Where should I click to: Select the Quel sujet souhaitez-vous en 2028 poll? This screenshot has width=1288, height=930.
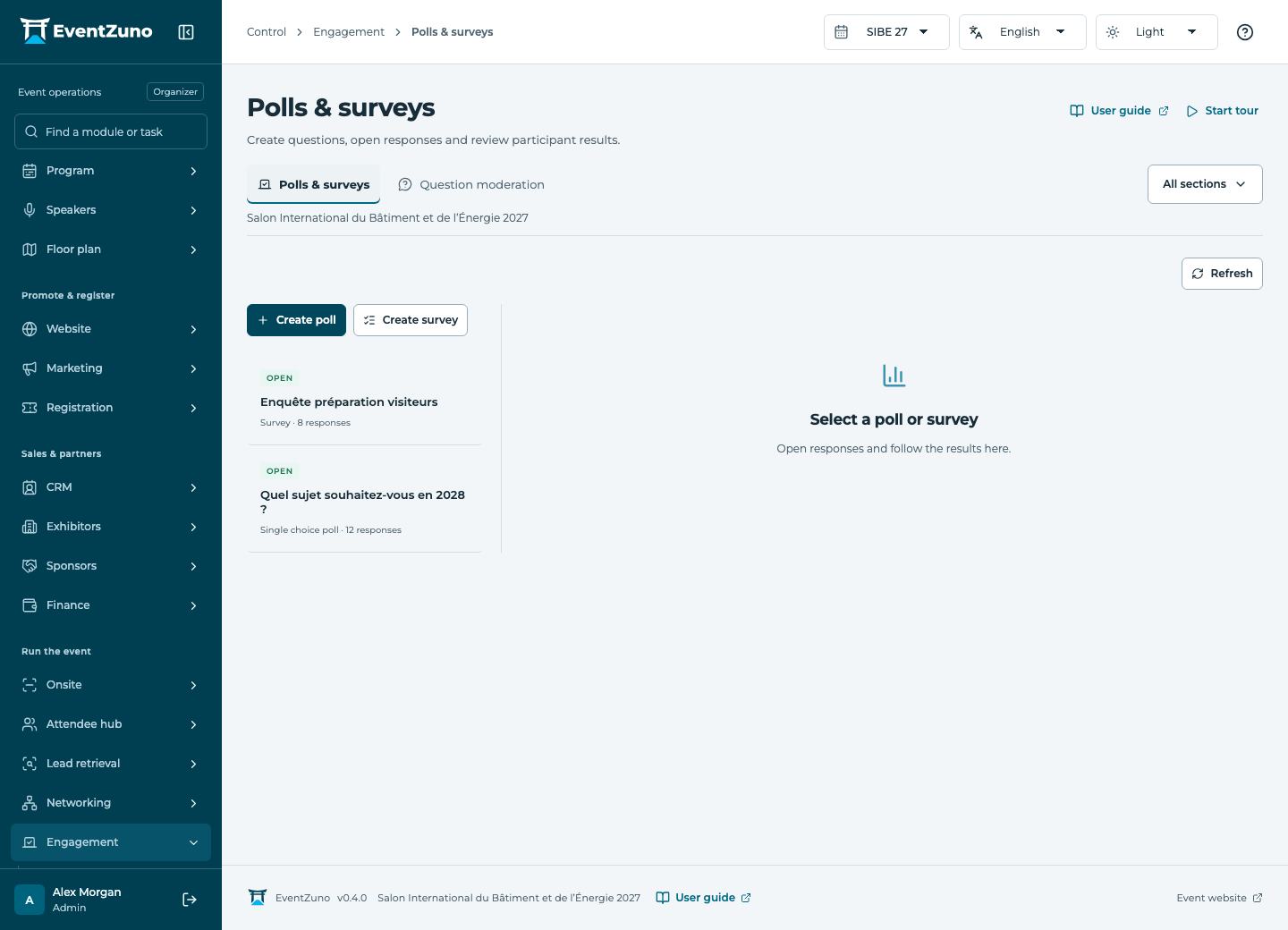tap(364, 499)
